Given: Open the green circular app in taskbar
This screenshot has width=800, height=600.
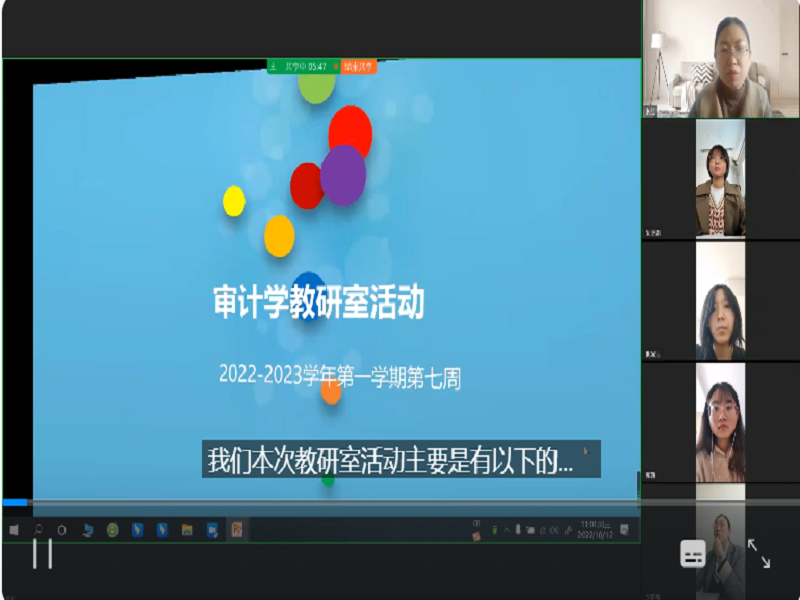Looking at the screenshot, I should pos(112,530).
